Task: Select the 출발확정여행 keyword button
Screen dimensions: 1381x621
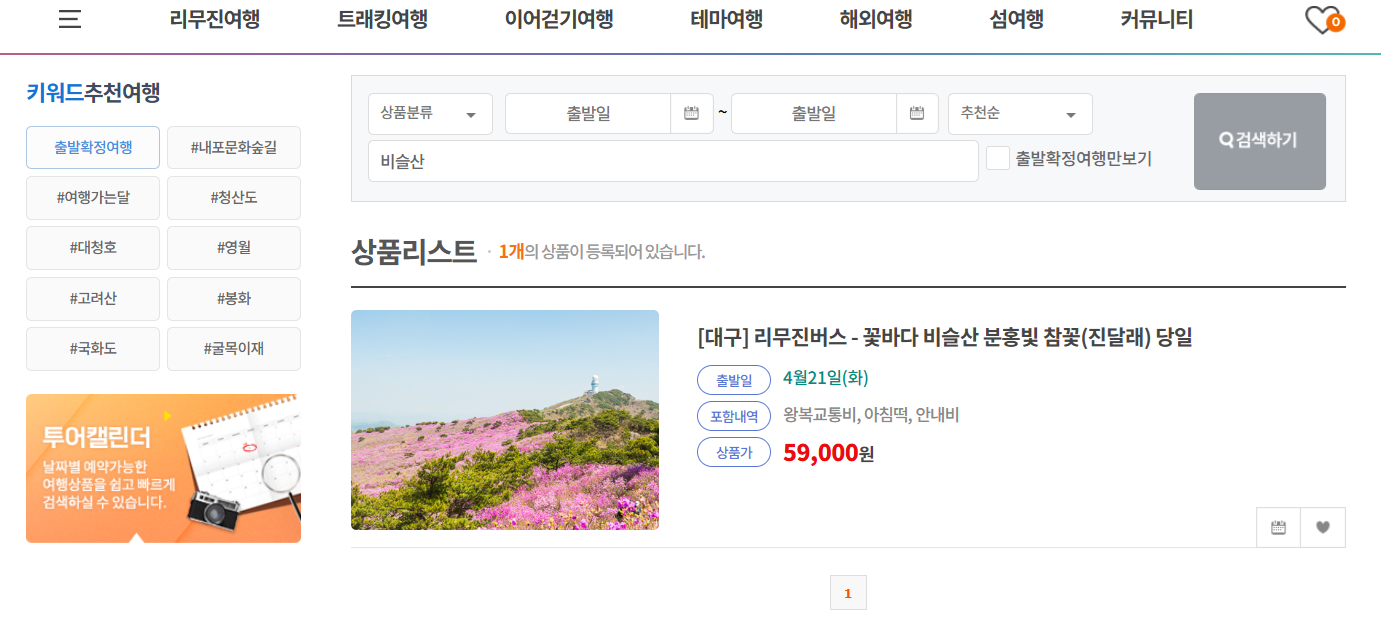Action: [x=92, y=147]
